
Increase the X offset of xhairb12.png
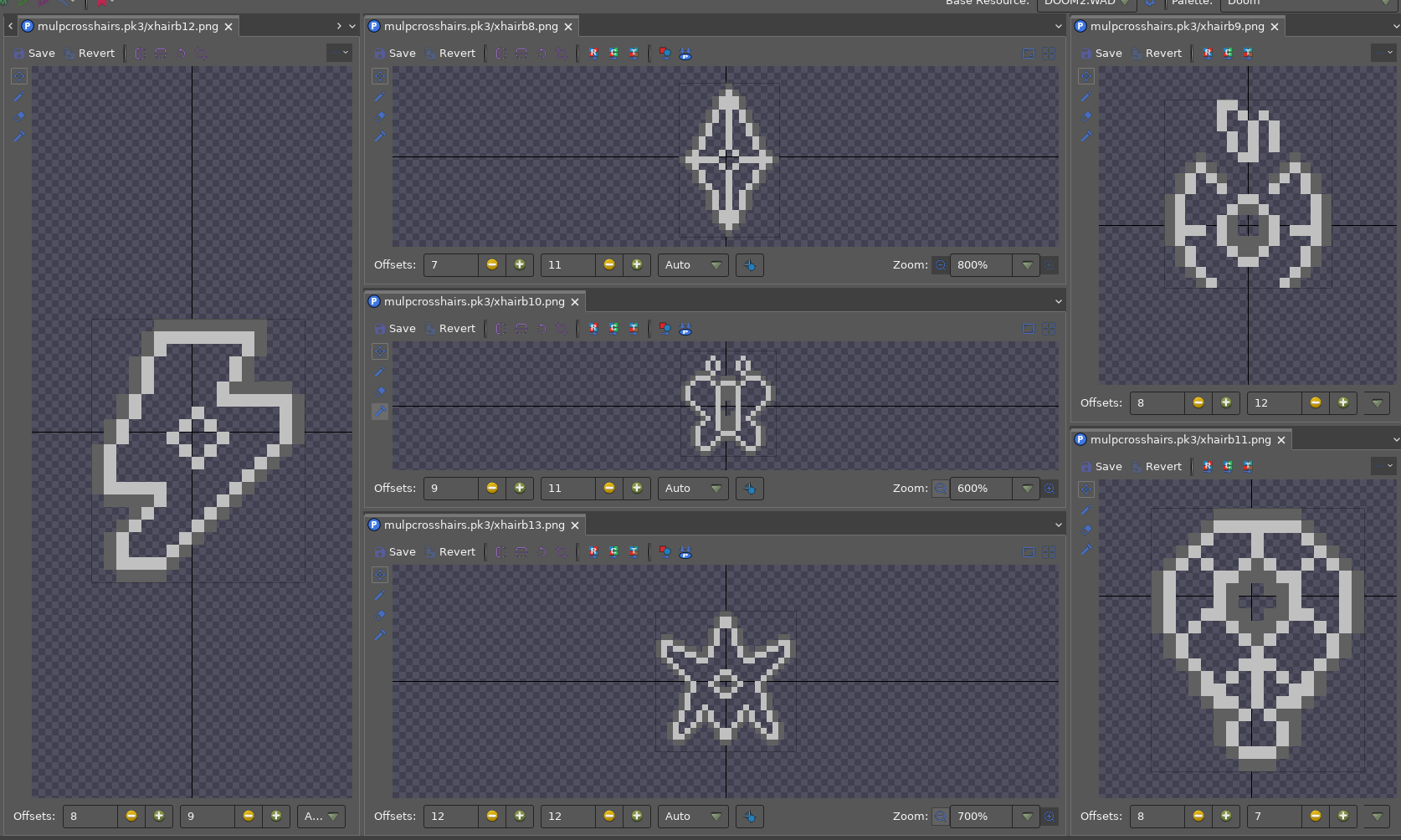159,817
